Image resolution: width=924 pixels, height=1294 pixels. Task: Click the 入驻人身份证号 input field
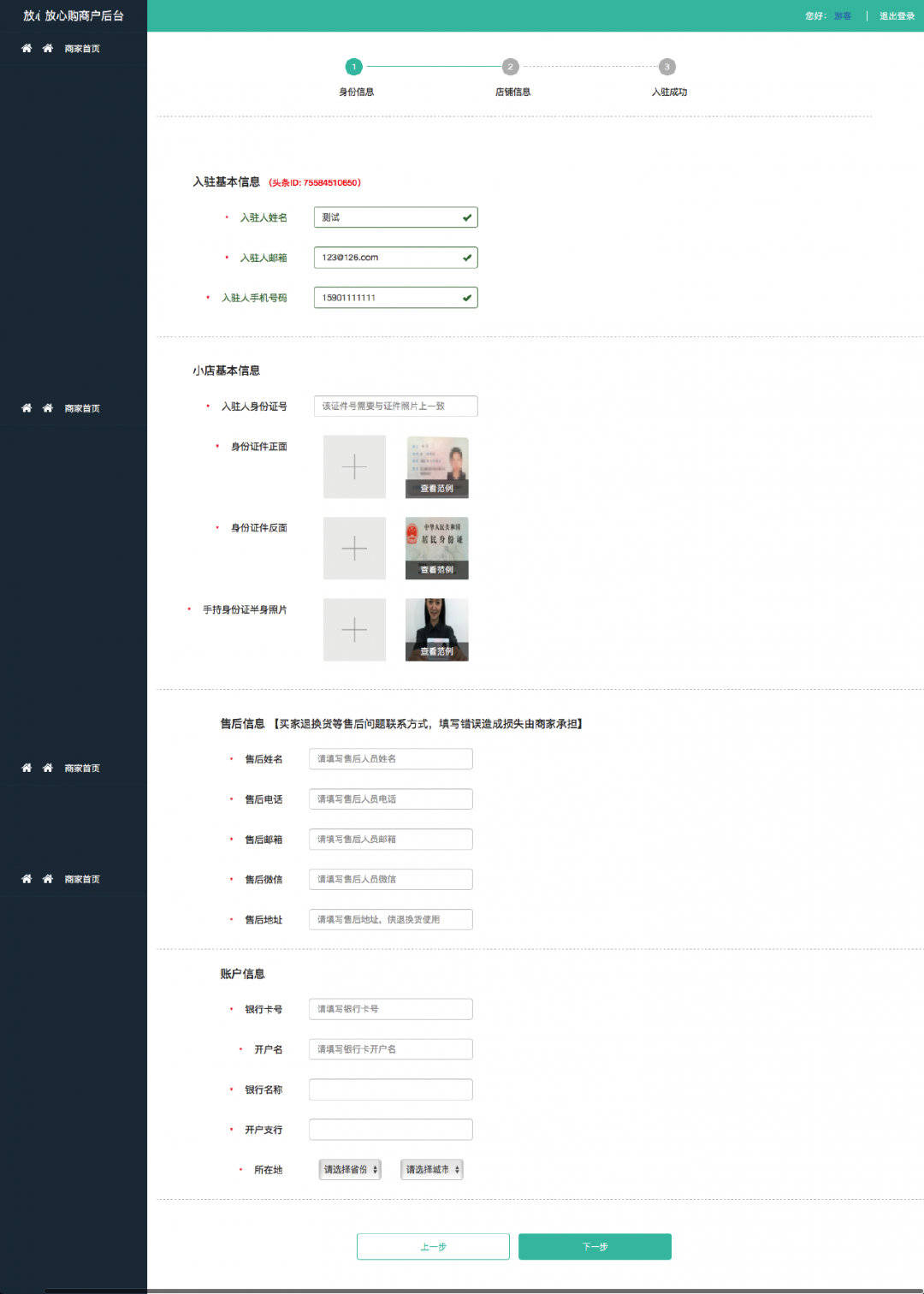395,407
